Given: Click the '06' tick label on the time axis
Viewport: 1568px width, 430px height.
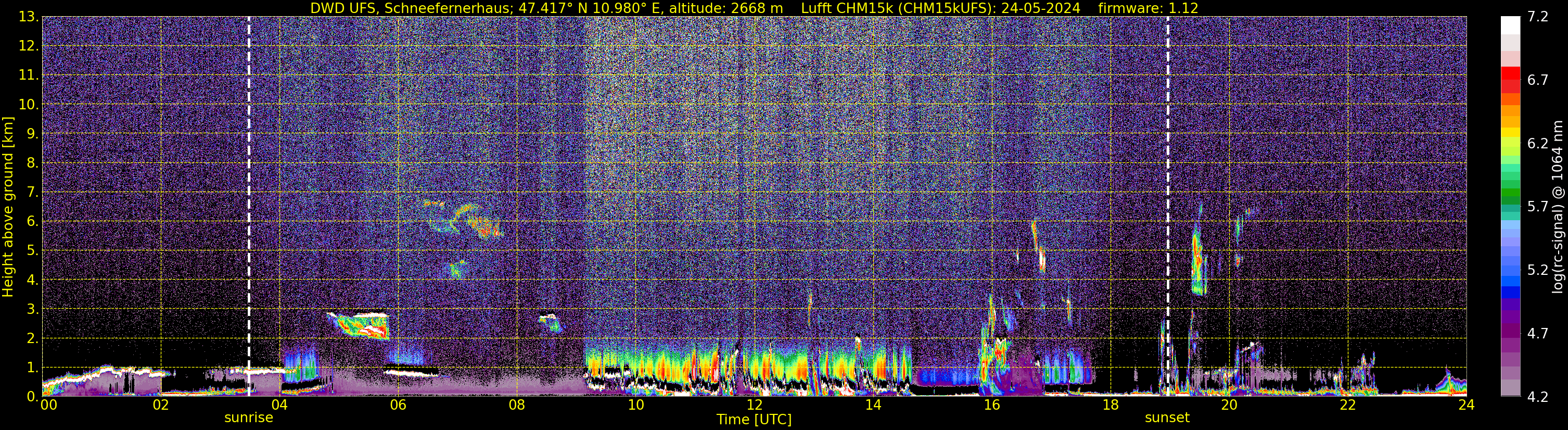Looking at the screenshot, I should pos(398,405).
